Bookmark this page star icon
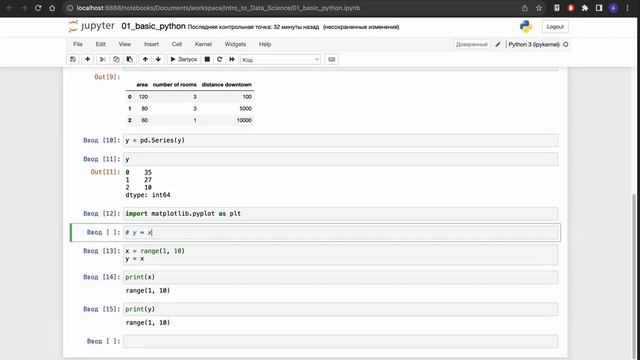This screenshot has height=360, width=640. tap(539, 8)
